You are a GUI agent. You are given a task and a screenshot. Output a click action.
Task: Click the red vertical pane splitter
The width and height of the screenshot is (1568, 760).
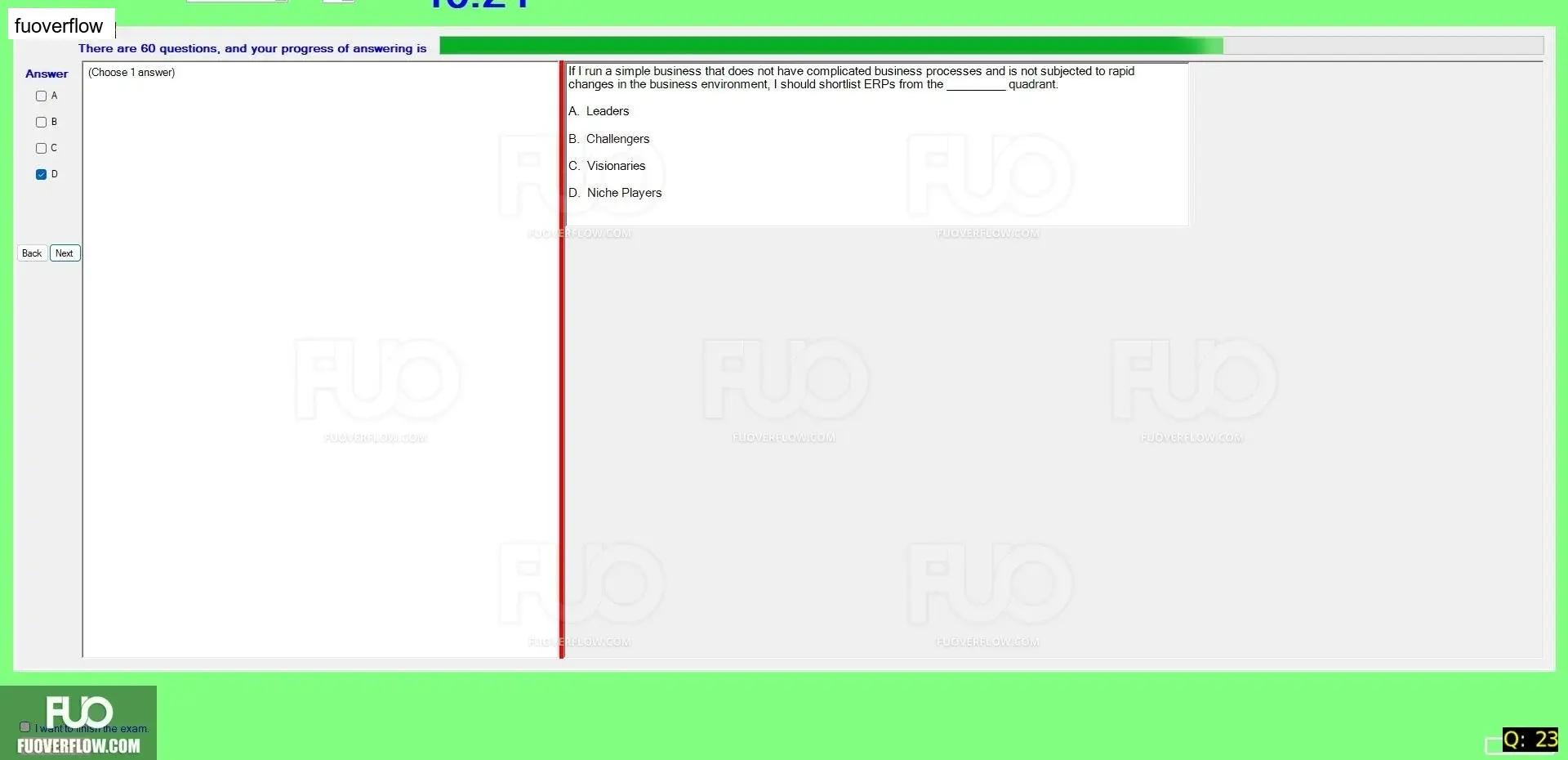pos(562,360)
